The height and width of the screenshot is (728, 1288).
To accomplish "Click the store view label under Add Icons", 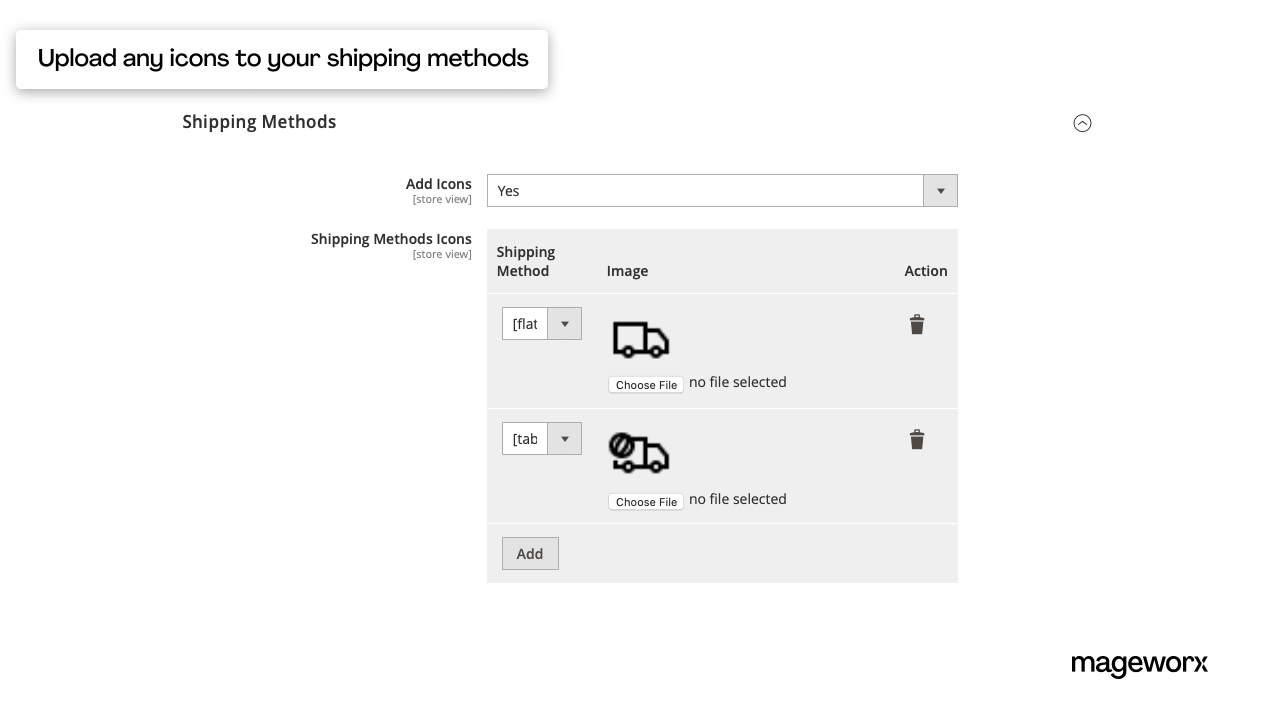I will click(442, 199).
